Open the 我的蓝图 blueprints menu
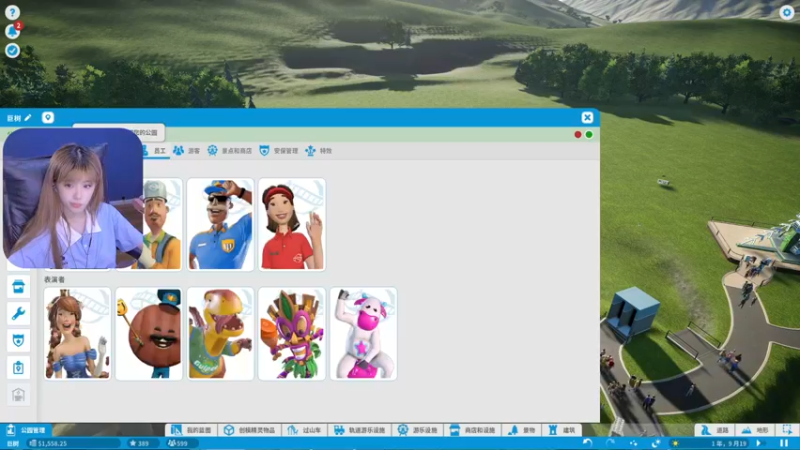The image size is (800, 450). pos(191,430)
